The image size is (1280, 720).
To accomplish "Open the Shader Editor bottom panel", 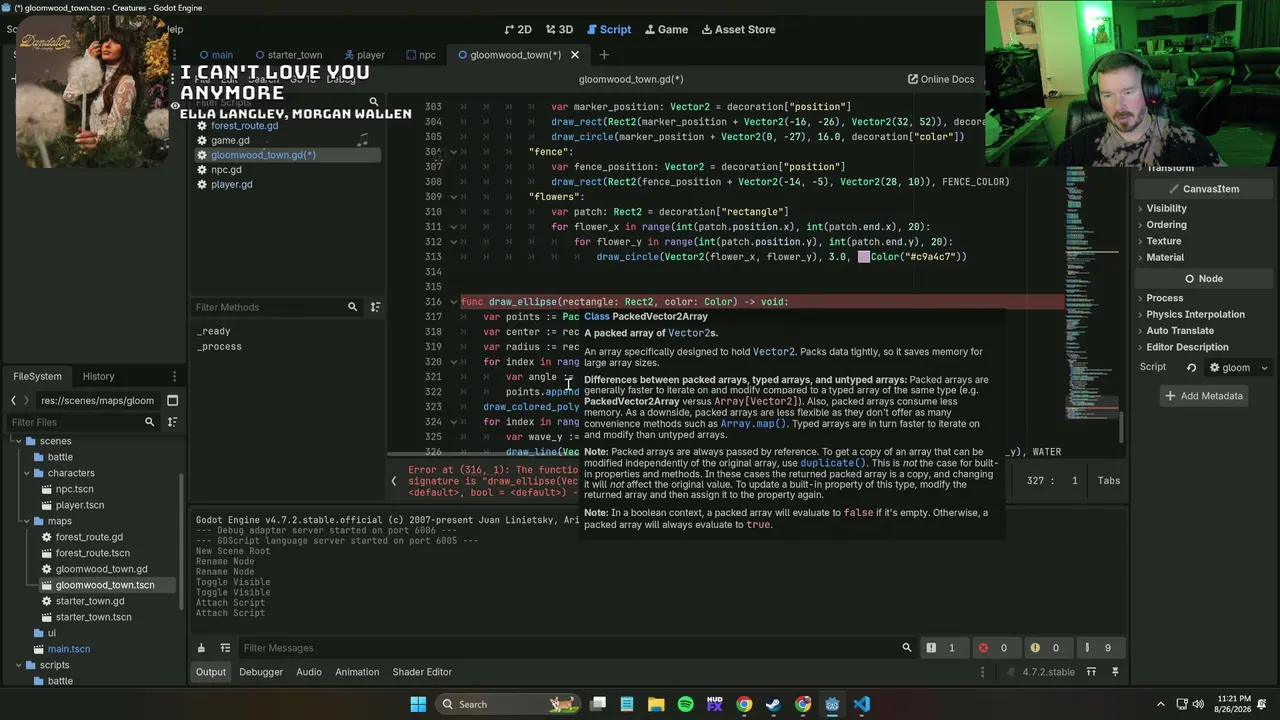I will click(x=422, y=672).
